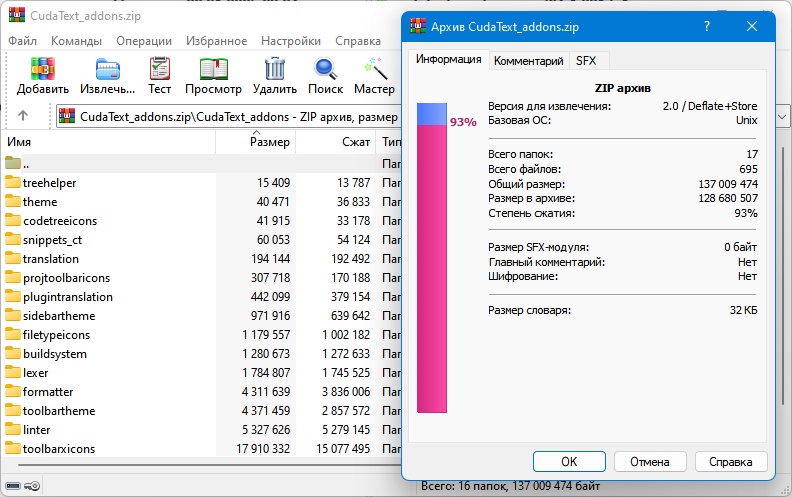Click the 32 КБ dictionary size value
Viewport: 792px width, 497px height.
(743, 310)
